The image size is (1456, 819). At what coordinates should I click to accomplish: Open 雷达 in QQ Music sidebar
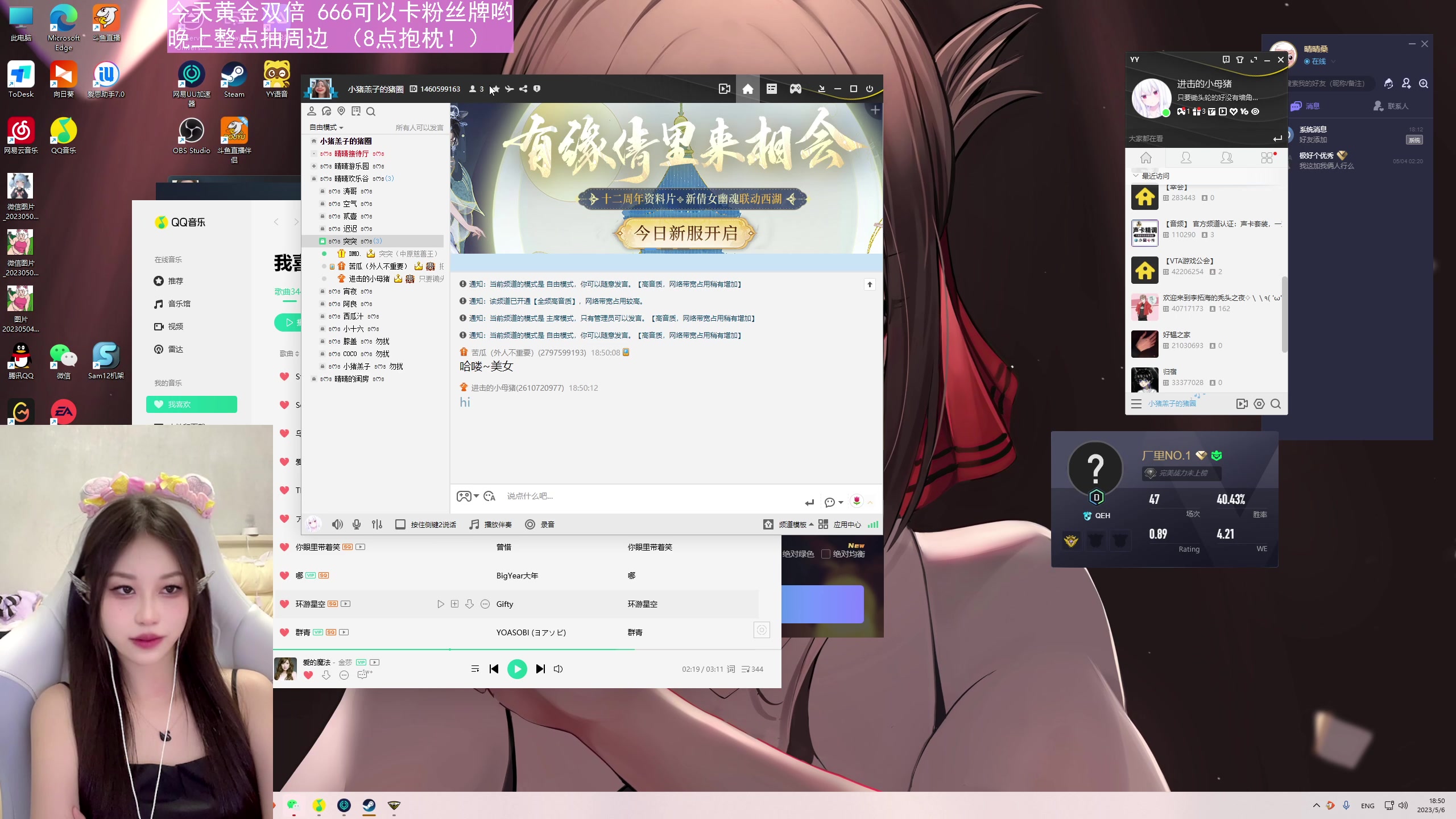coord(169,349)
